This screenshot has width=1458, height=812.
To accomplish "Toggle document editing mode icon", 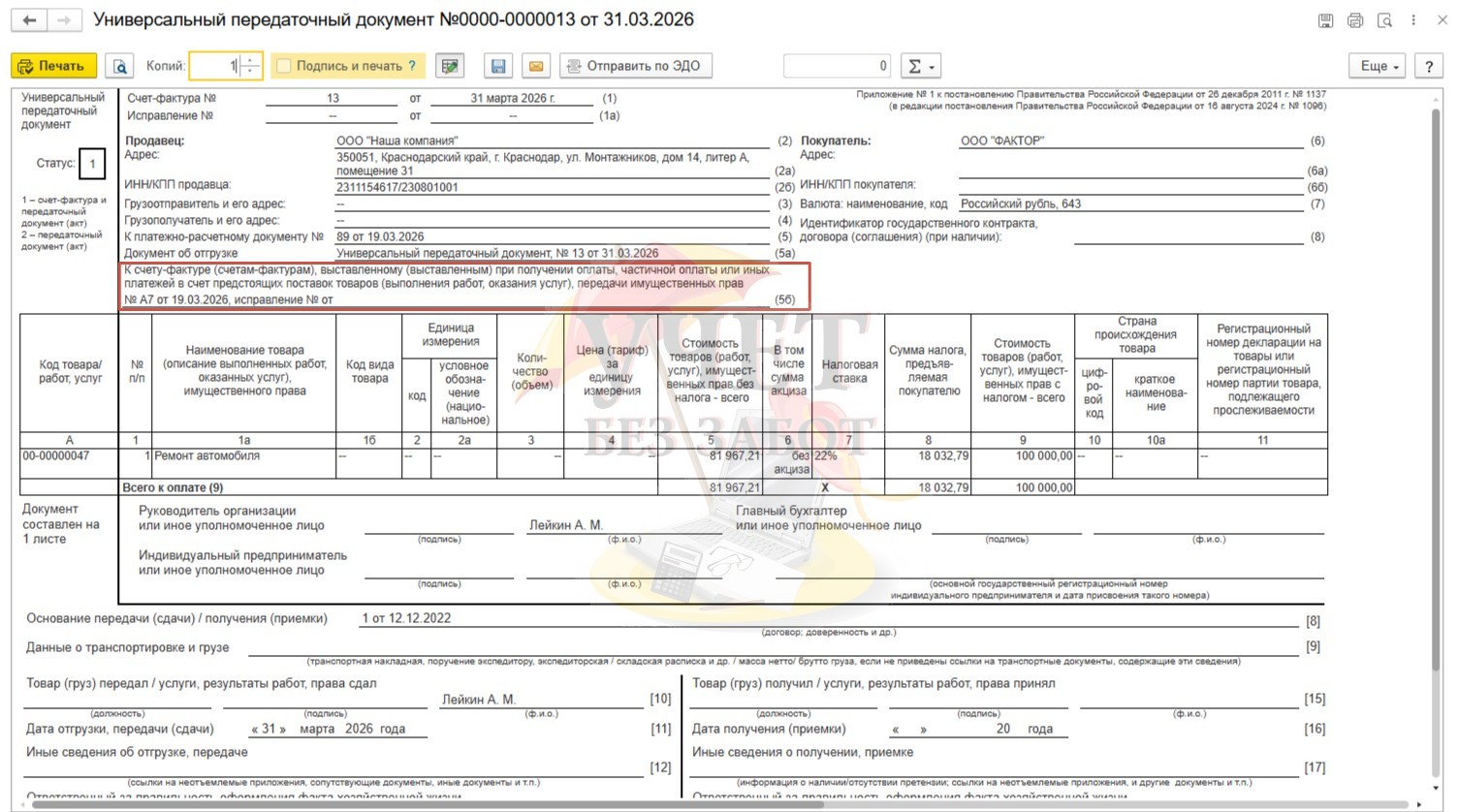I will point(450,66).
